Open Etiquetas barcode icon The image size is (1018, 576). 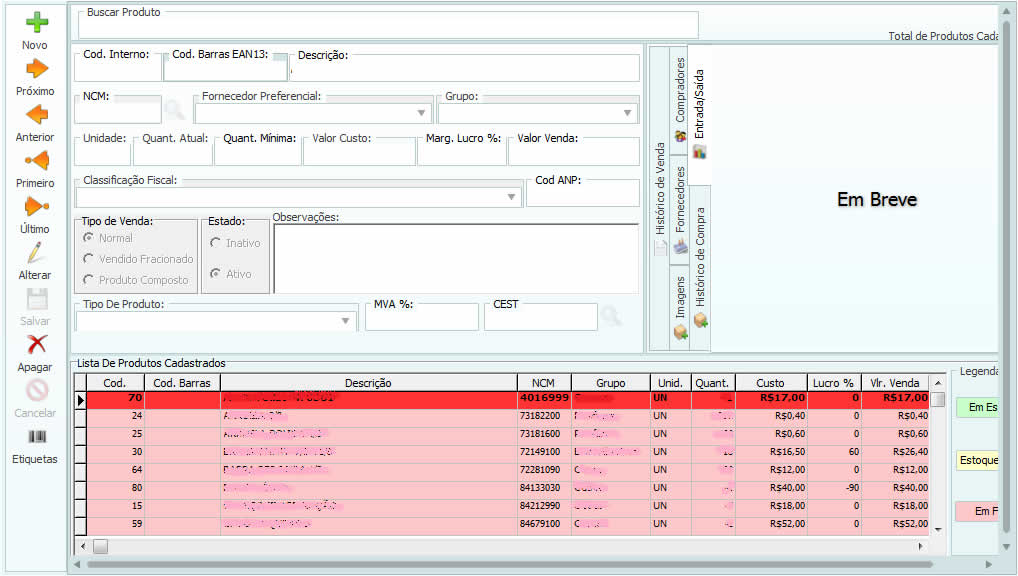36,437
